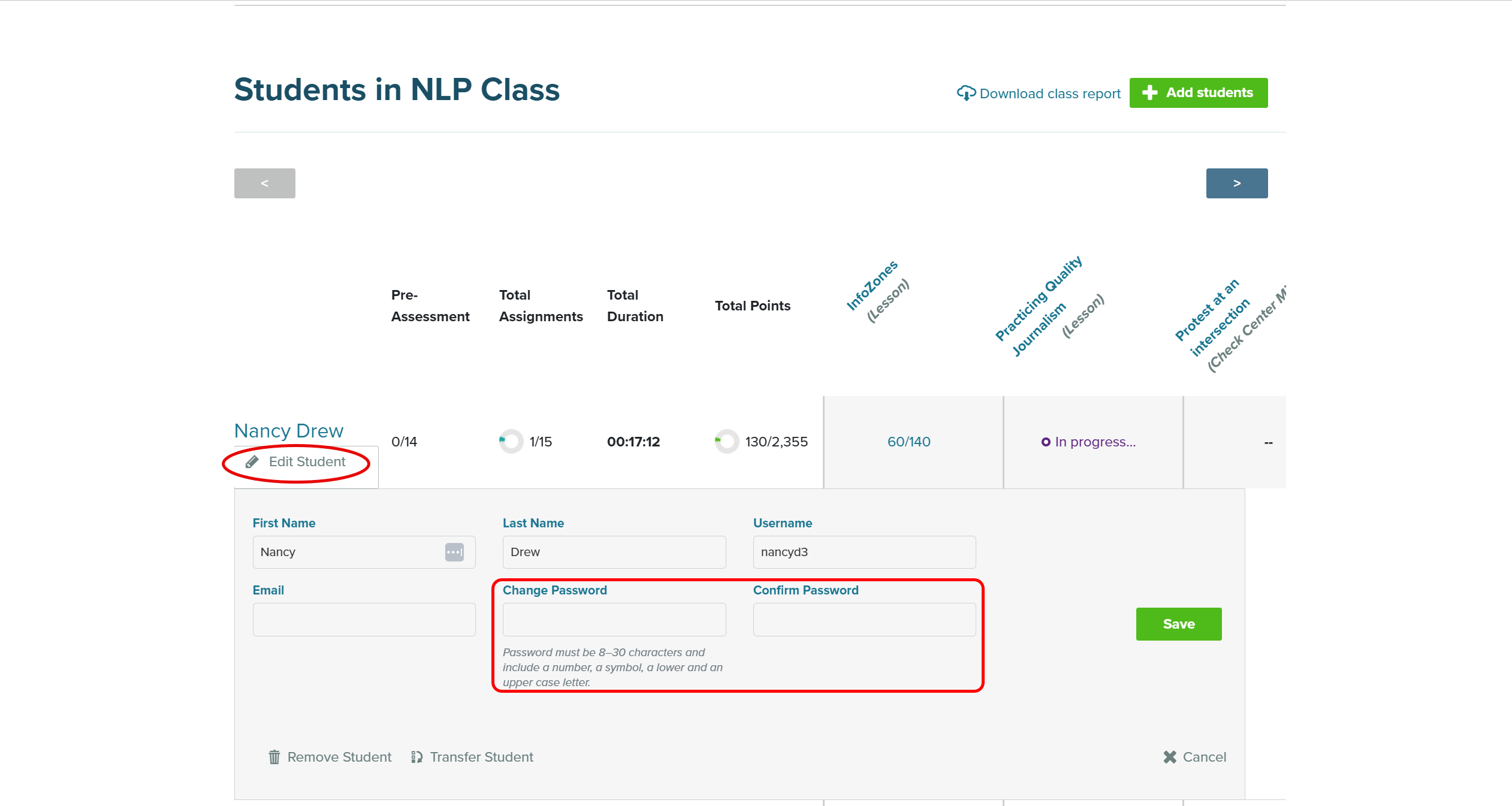Focus the Change Password field
The image size is (1512, 806).
[x=614, y=619]
